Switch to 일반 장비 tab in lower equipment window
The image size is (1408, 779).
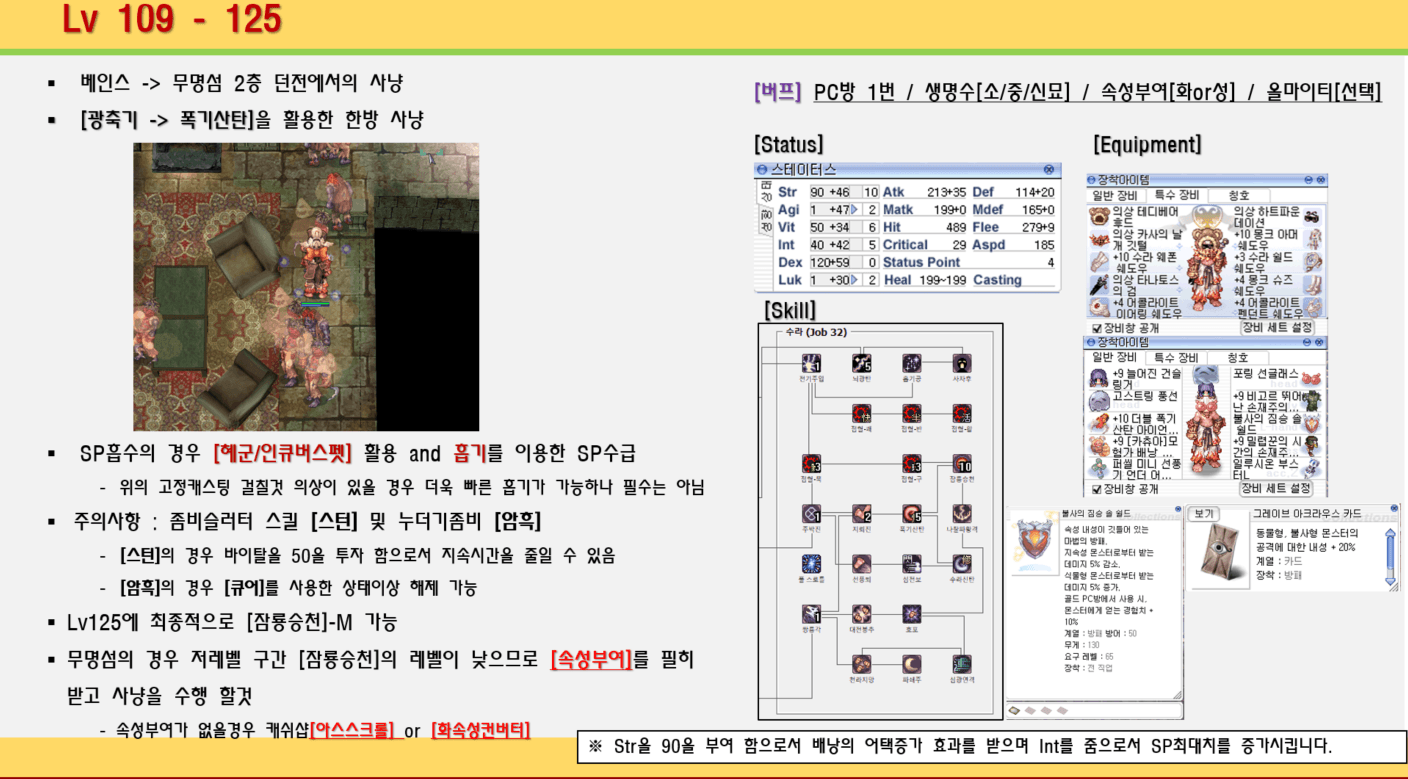coord(1115,357)
